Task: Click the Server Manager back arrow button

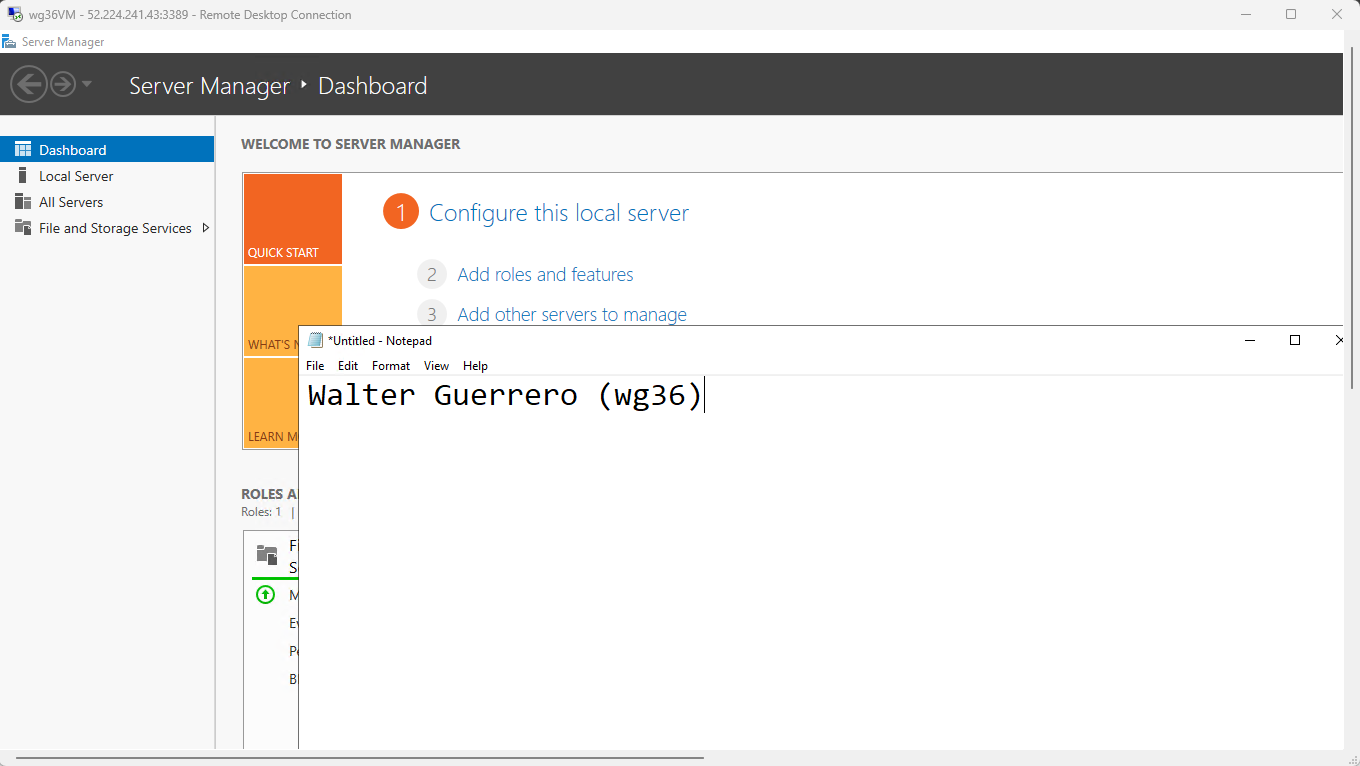Action: (x=29, y=84)
